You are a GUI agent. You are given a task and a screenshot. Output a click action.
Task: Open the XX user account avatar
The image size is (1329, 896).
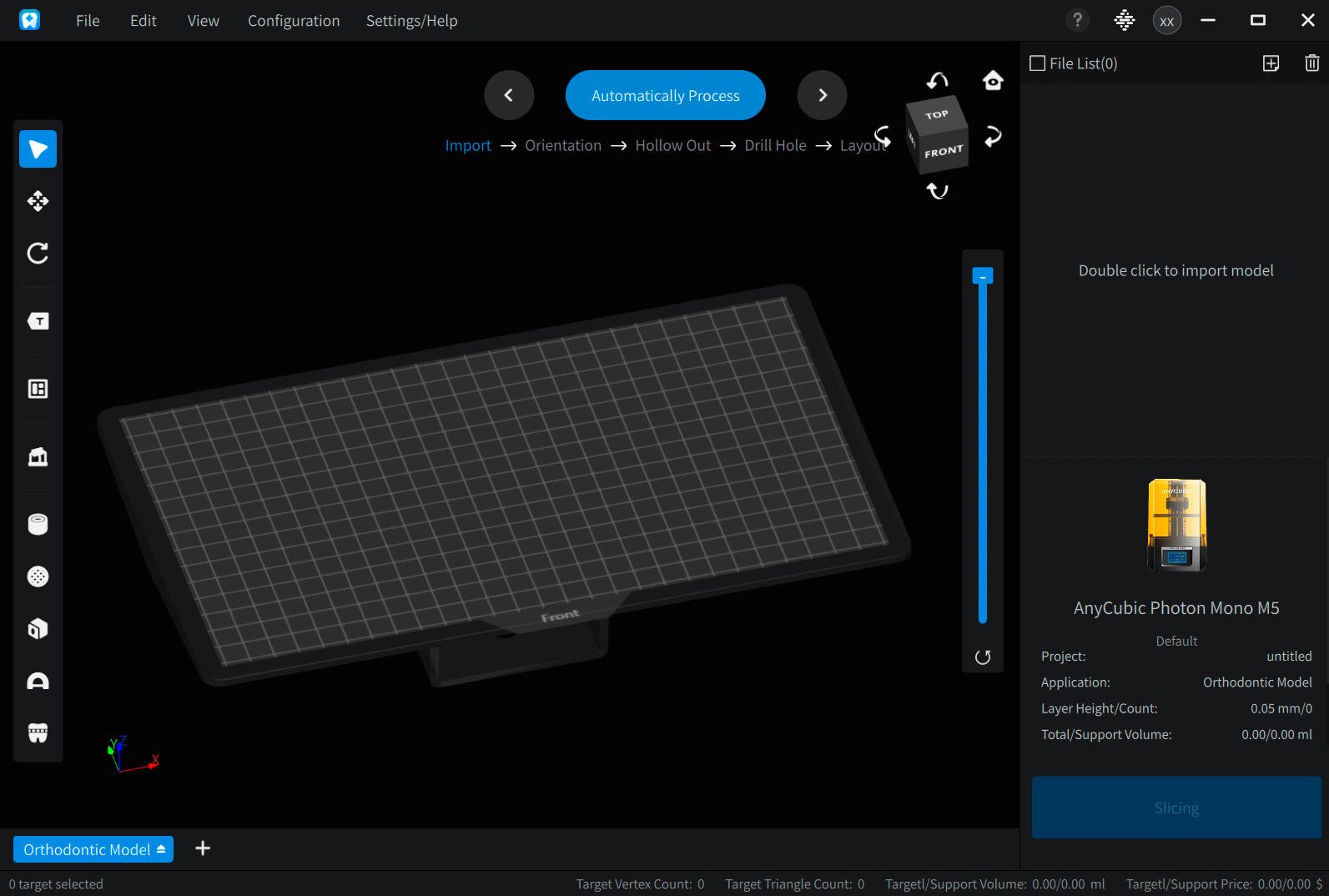[x=1167, y=20]
